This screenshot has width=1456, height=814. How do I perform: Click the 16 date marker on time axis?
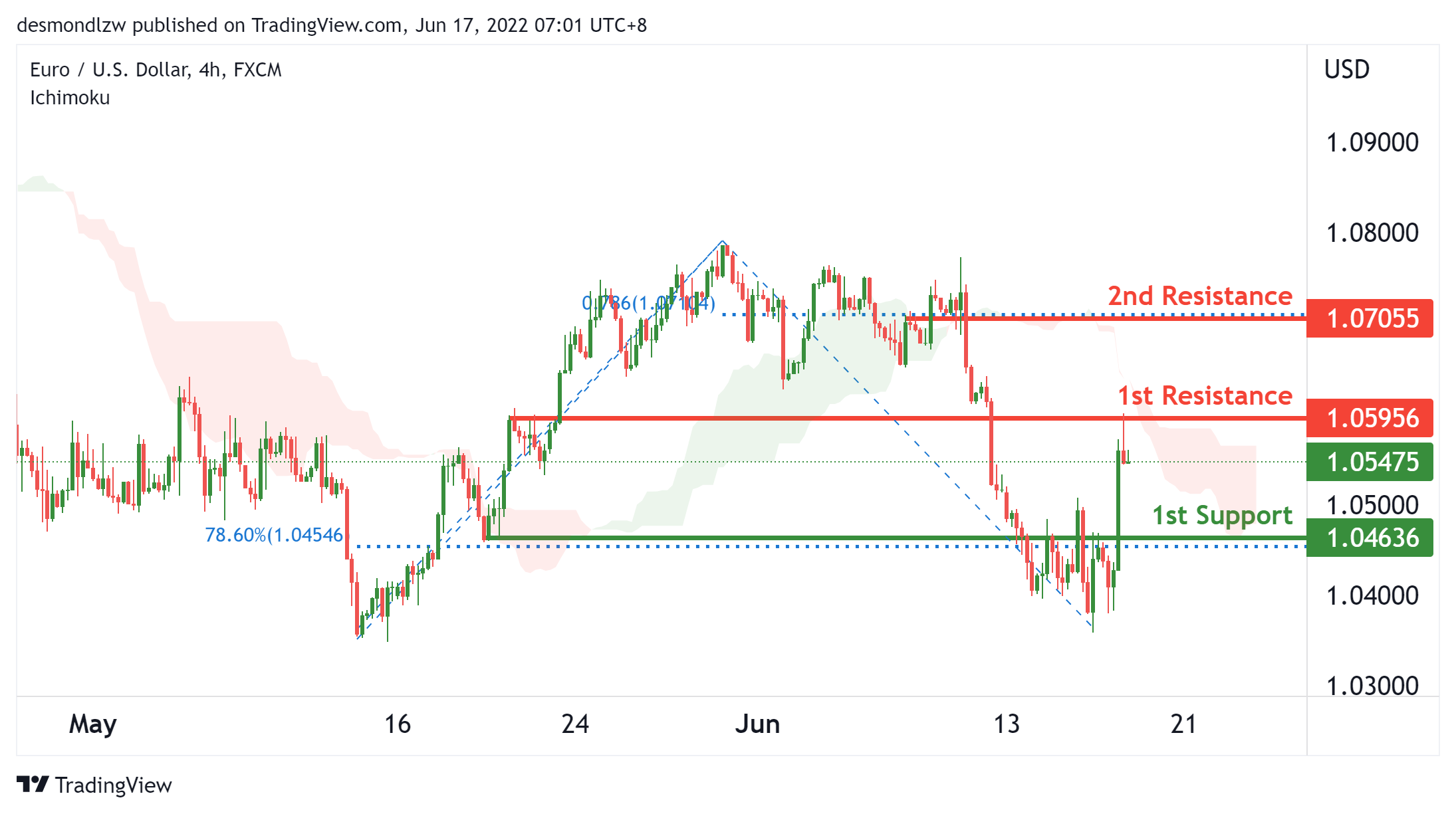point(398,724)
